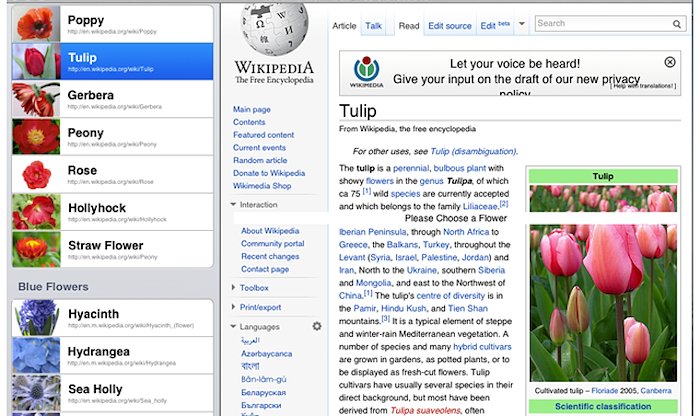
Task: Click Help with translations link
Action: click(x=643, y=86)
